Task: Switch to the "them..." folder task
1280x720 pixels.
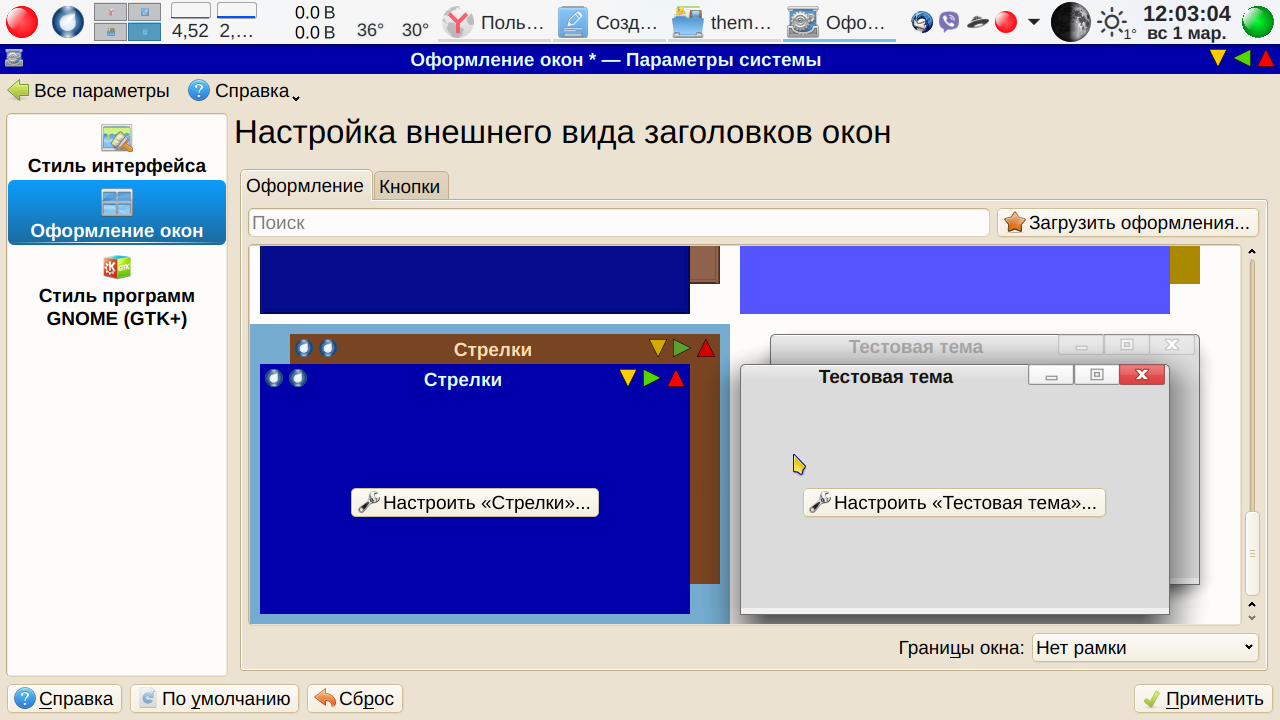Action: click(722, 22)
